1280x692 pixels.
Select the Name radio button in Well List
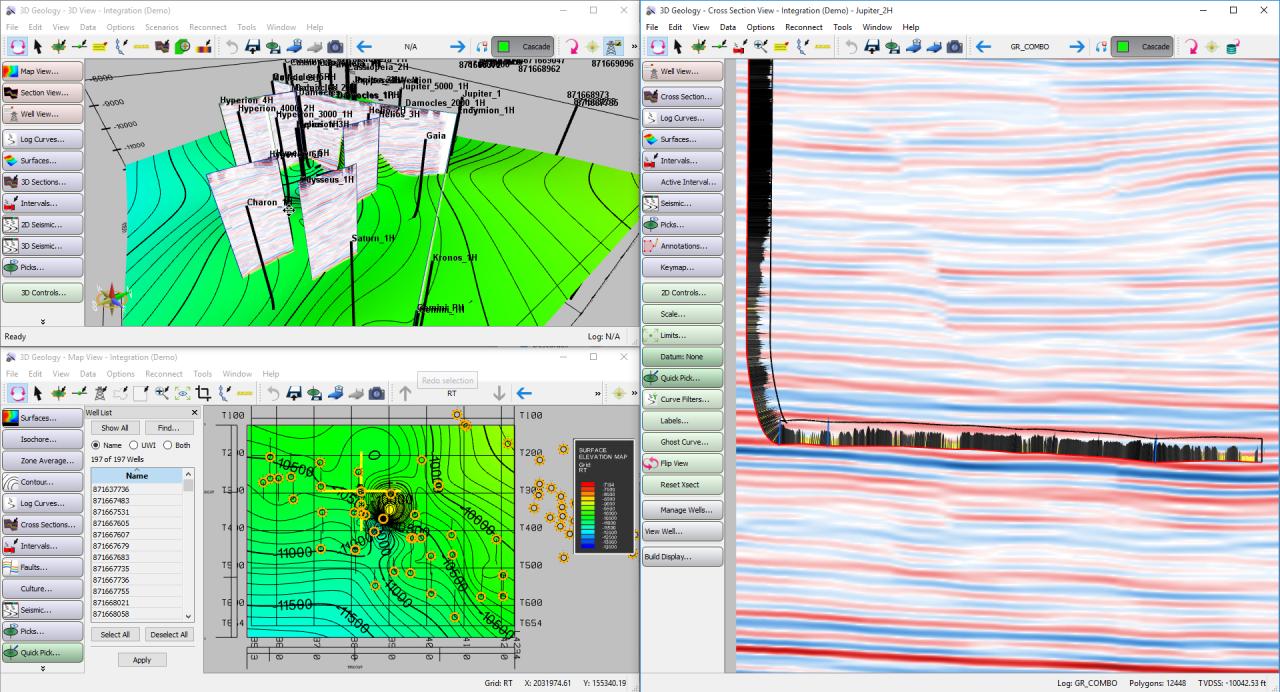pyautogui.click(x=96, y=445)
